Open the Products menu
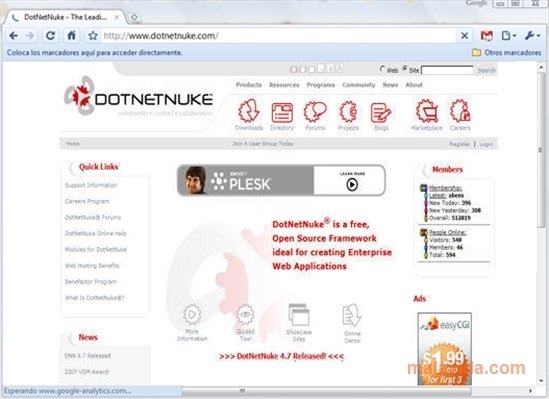 (x=249, y=85)
